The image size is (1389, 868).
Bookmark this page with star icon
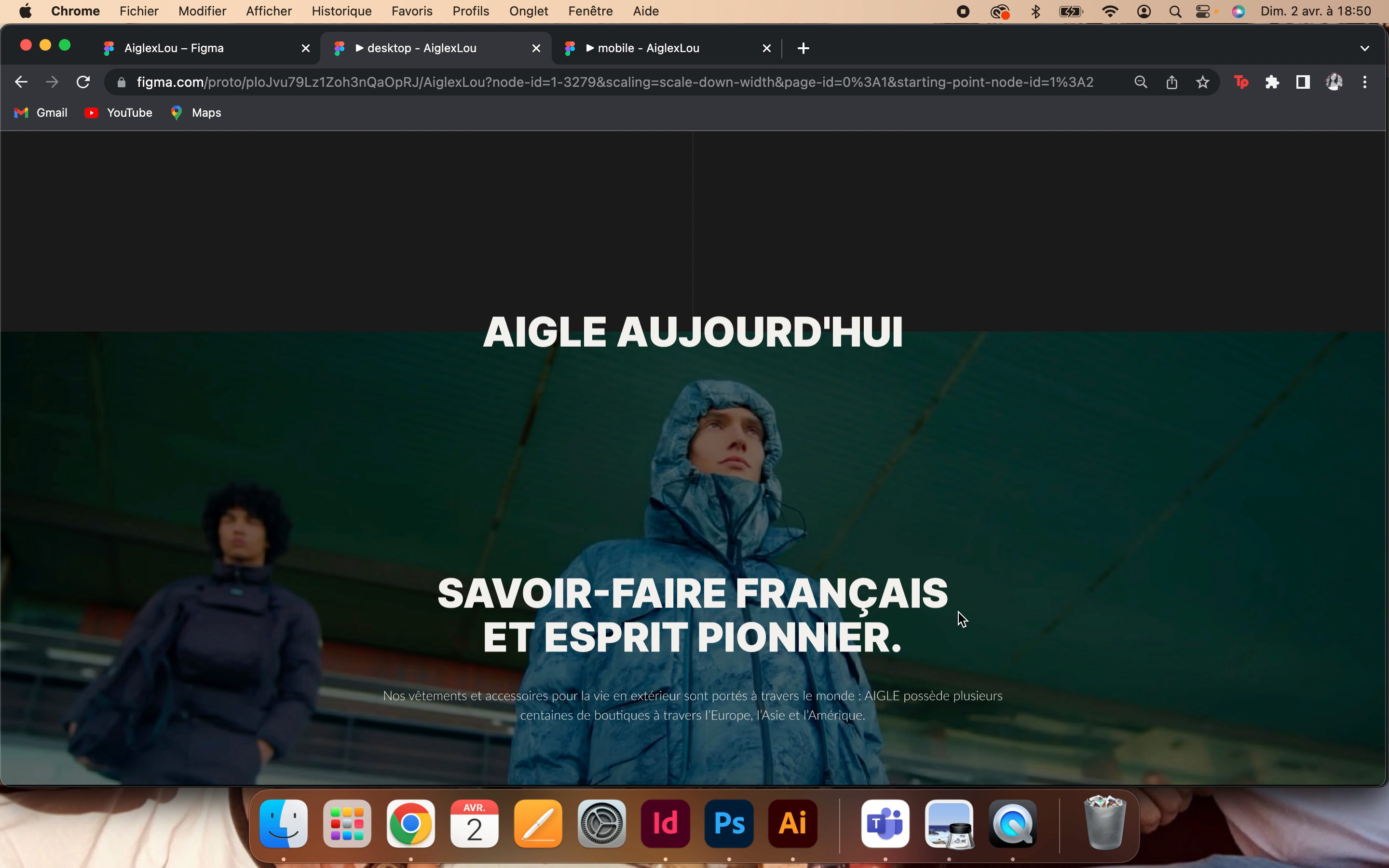pyautogui.click(x=1202, y=82)
